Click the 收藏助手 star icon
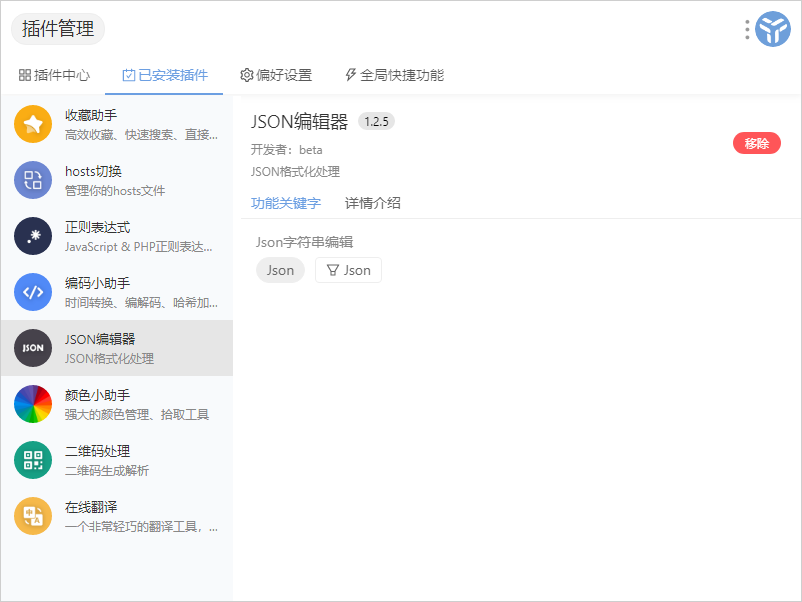 (x=33, y=124)
